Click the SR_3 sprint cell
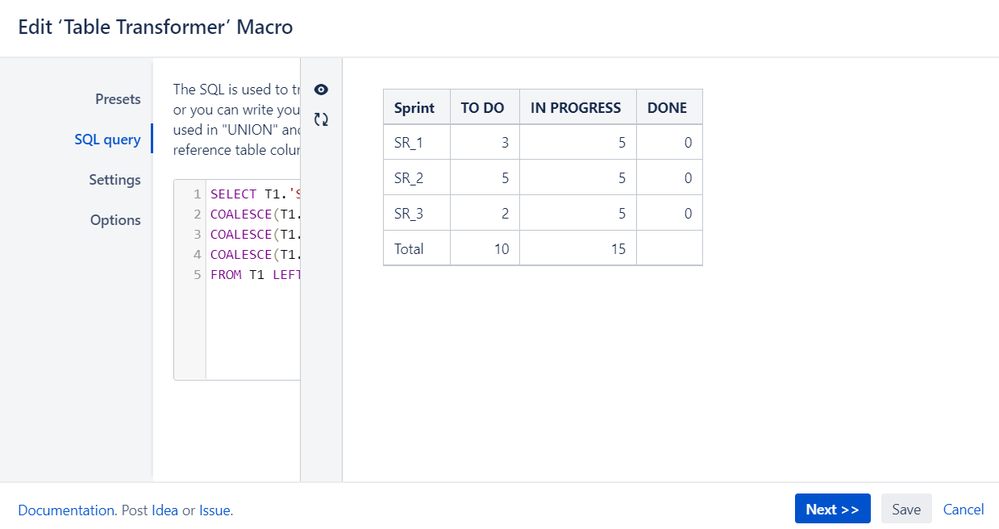Image resolution: width=999 pixels, height=529 pixels. click(x=409, y=213)
